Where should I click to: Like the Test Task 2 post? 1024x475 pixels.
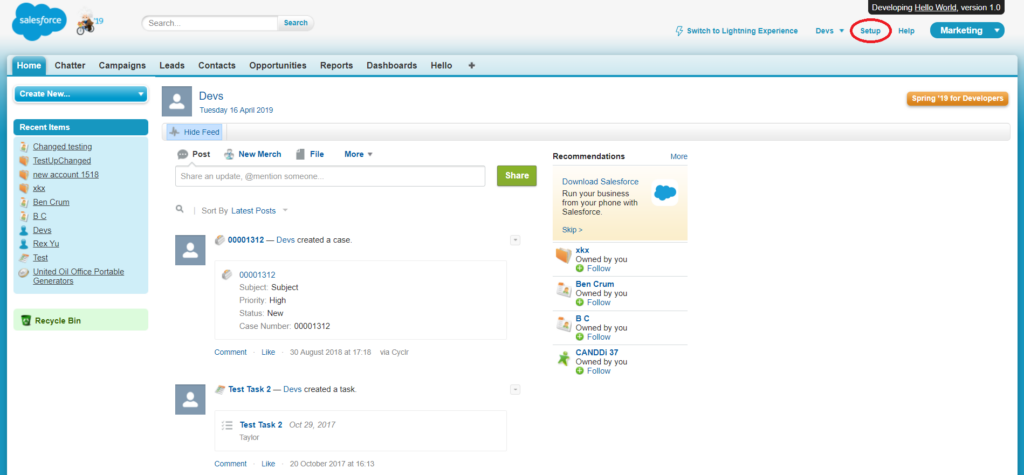click(x=268, y=464)
